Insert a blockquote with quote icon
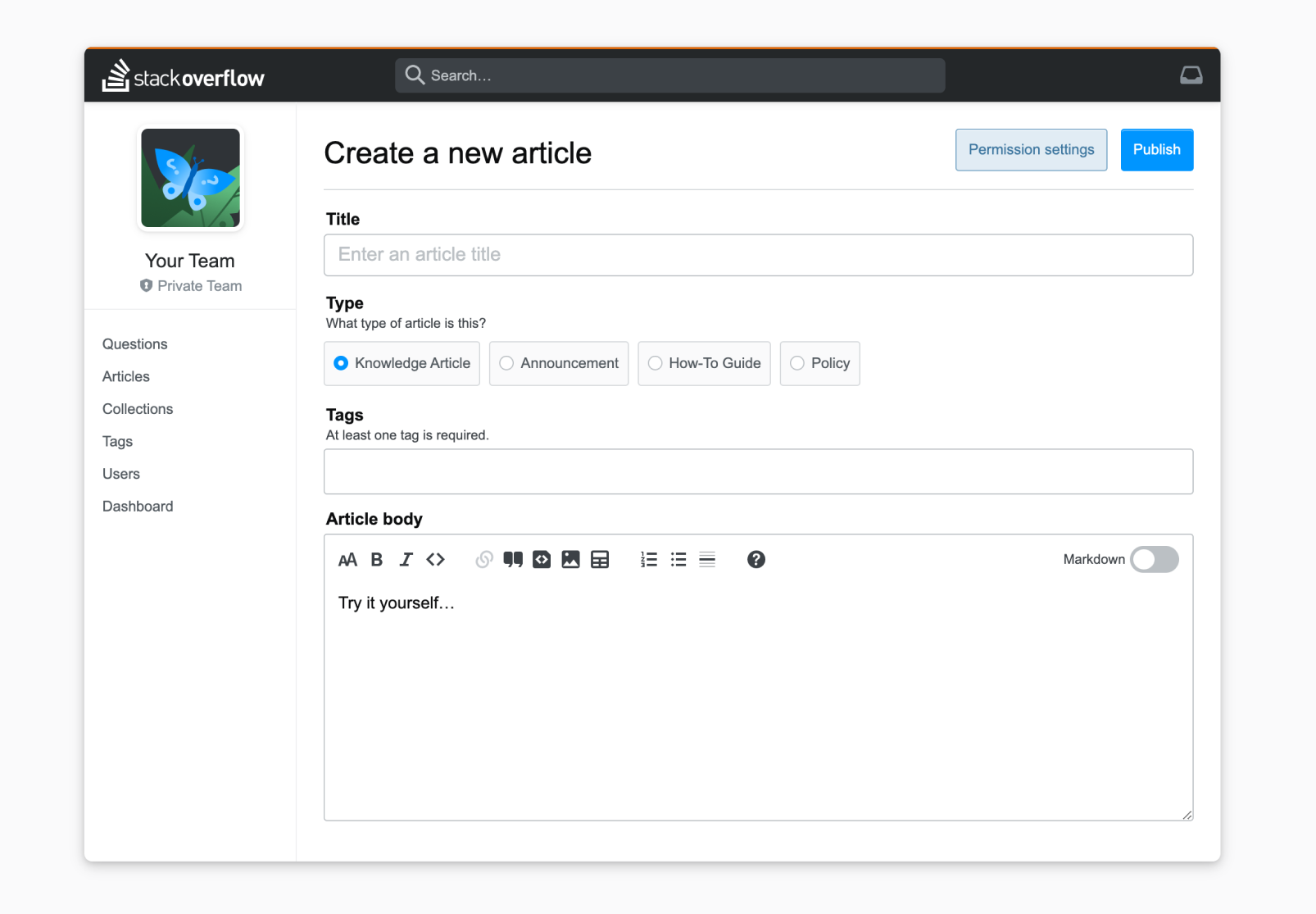 click(x=513, y=560)
